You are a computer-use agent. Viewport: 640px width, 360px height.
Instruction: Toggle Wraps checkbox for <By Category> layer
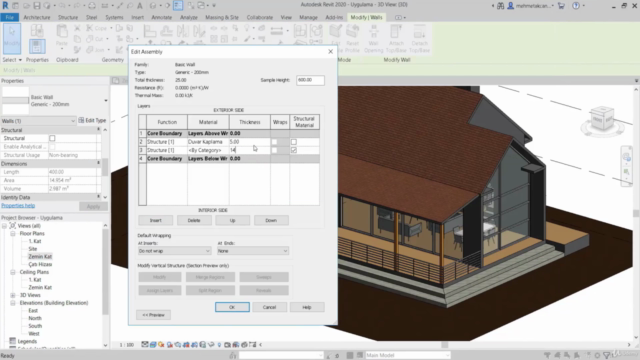click(274, 150)
